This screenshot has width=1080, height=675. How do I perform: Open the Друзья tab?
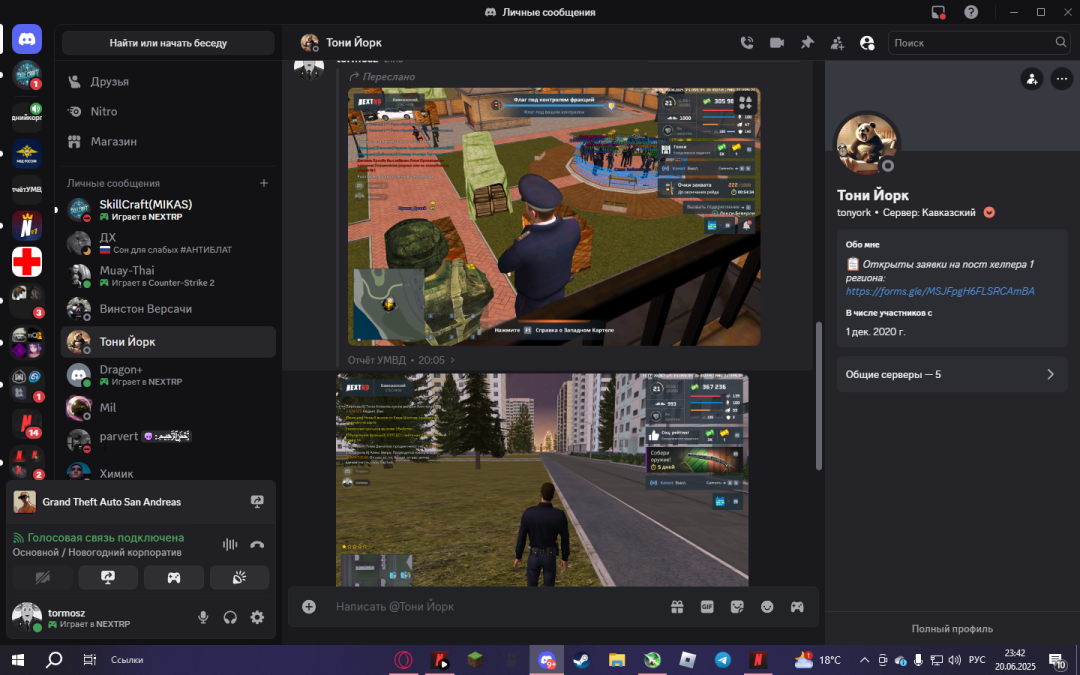pos(109,81)
